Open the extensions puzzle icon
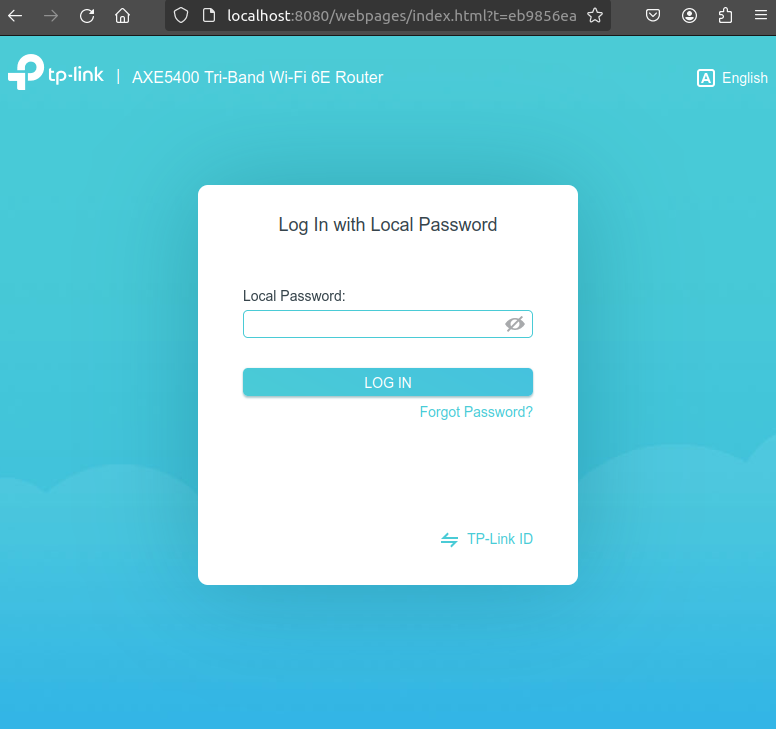The image size is (776, 729). coord(725,16)
